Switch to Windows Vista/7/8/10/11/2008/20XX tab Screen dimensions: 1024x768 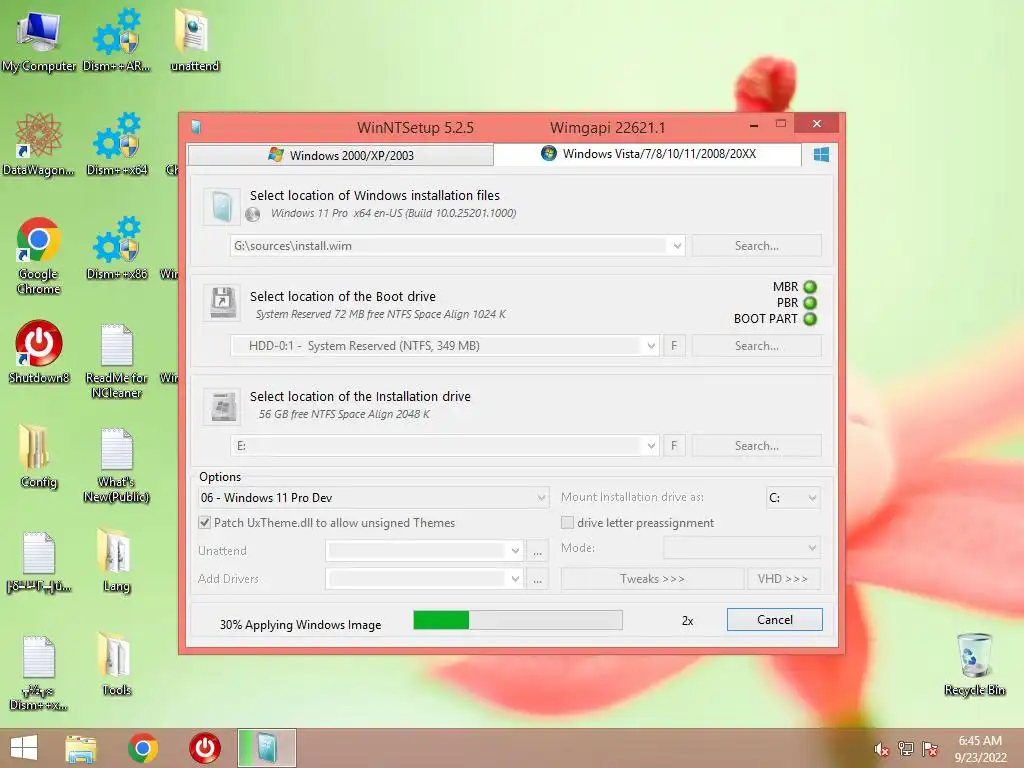click(648, 154)
